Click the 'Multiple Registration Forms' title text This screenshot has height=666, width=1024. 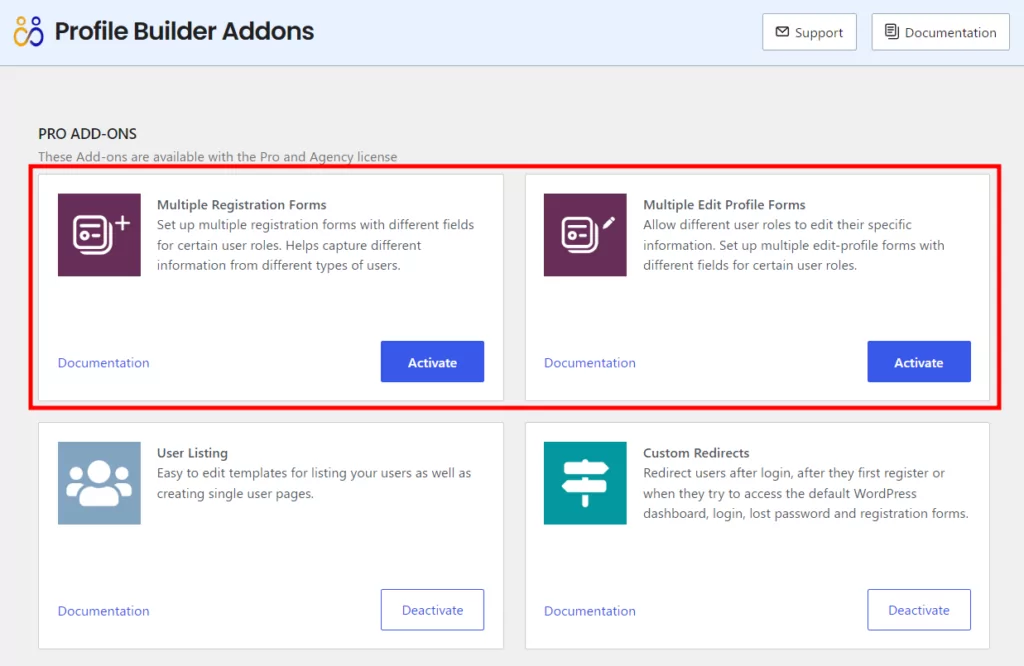242,204
